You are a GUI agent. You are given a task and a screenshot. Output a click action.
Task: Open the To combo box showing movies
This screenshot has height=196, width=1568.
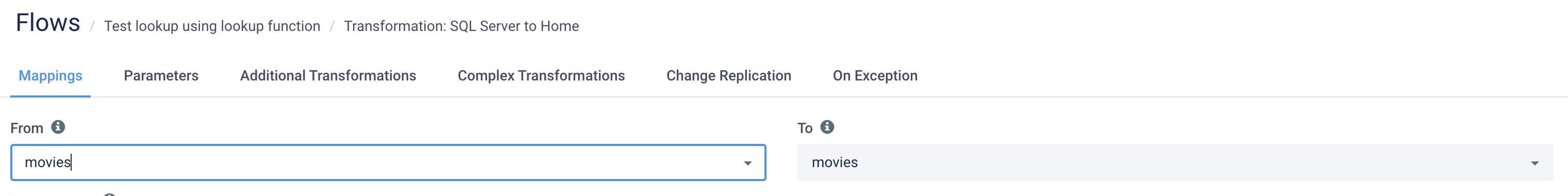tap(1175, 162)
